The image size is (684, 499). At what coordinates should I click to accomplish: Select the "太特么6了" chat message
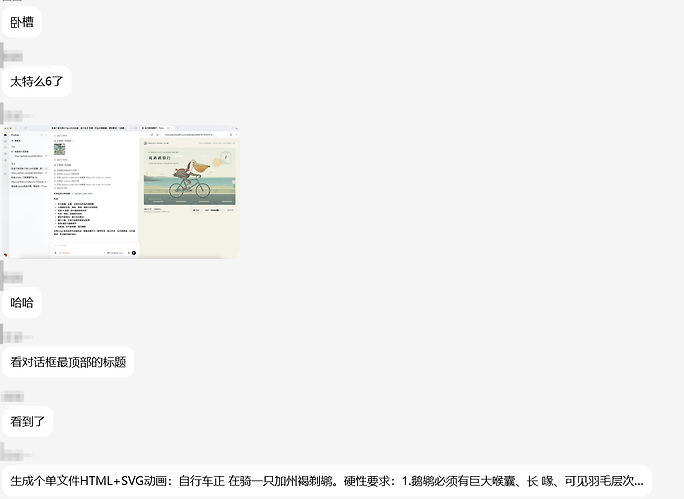[37, 81]
